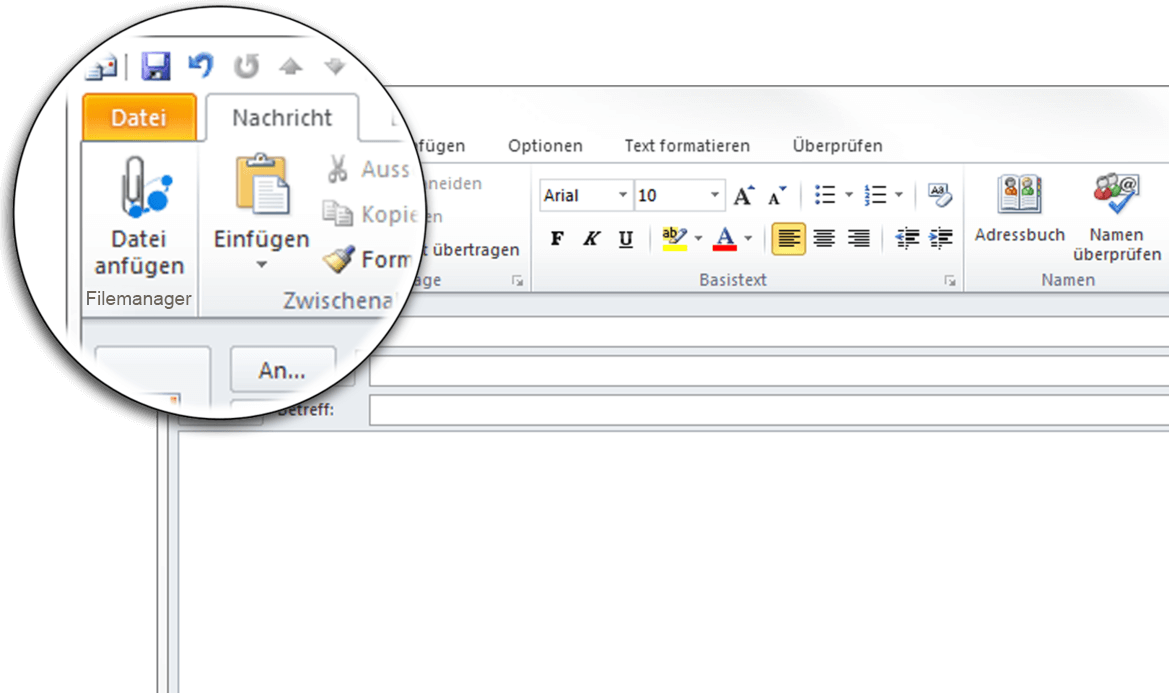Open font color dropdown arrow

pyautogui.click(x=749, y=238)
